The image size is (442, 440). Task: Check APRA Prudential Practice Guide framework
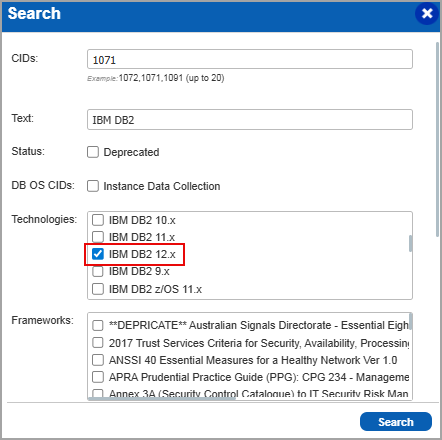[x=98, y=377]
